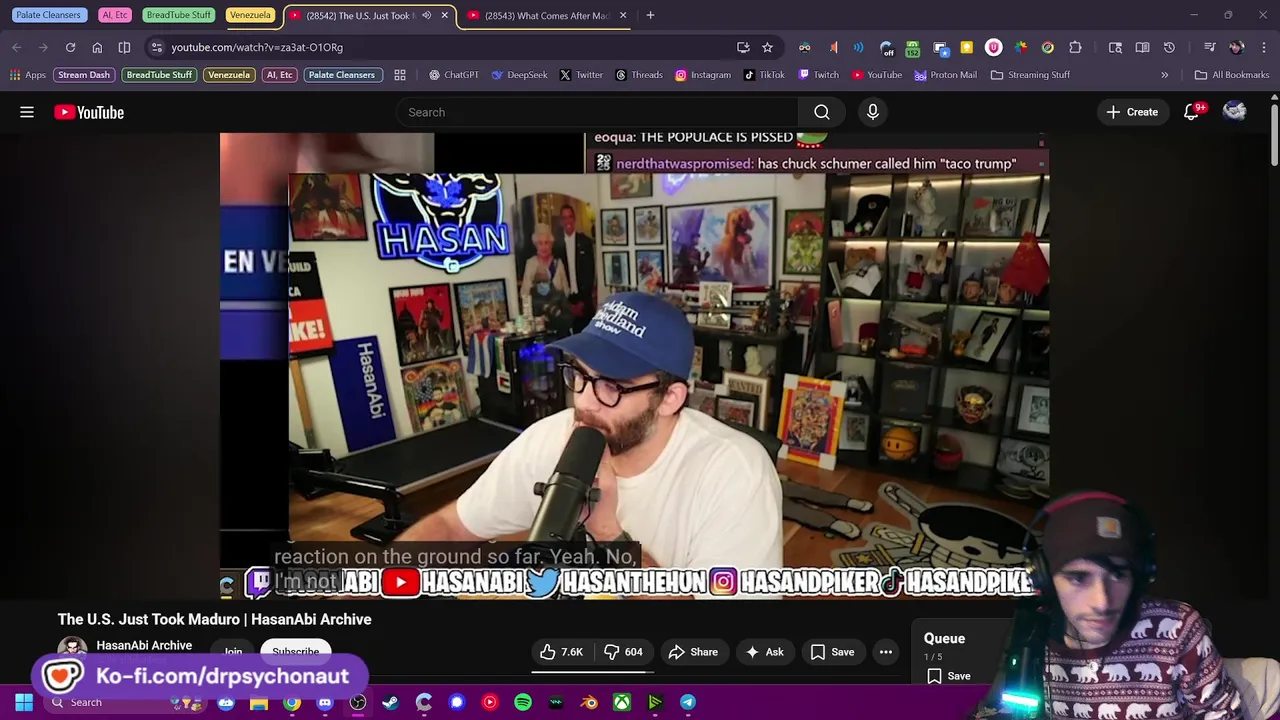The image size is (1280, 720).
Task: Open the ChatGPT bookmark
Action: (453, 75)
